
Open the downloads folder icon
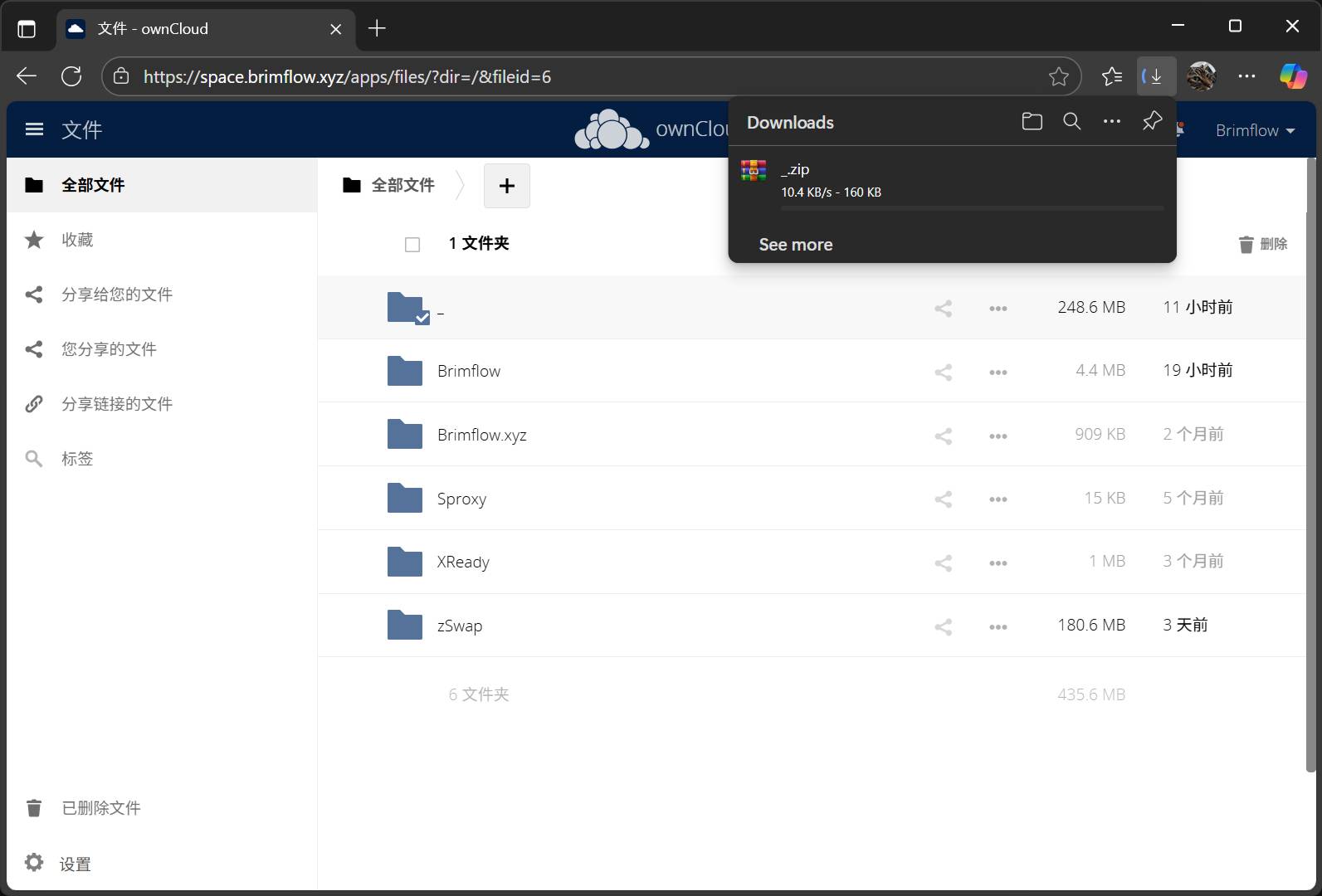pyautogui.click(x=1032, y=122)
